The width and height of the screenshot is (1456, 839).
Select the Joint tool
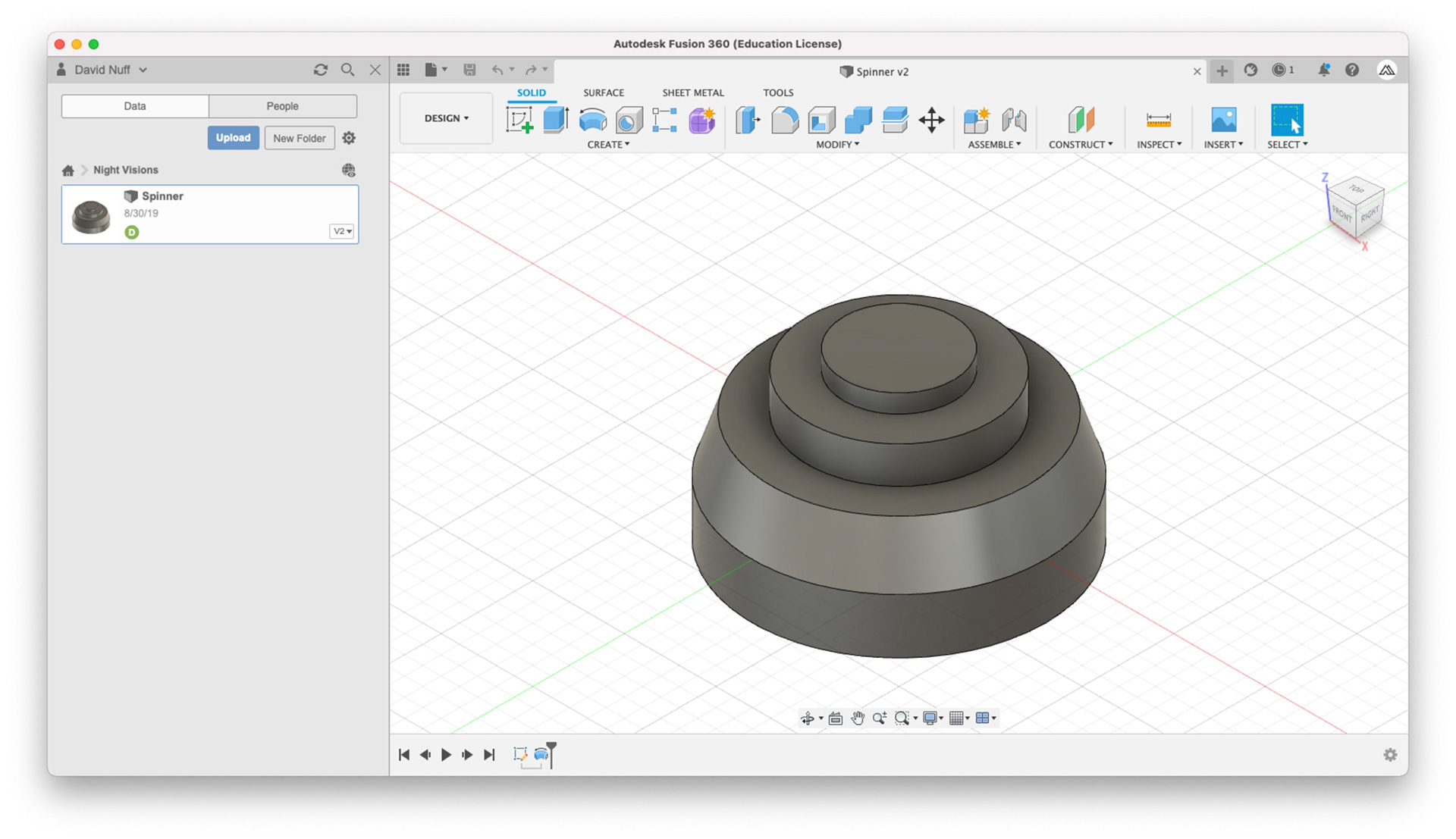pyautogui.click(x=1014, y=120)
